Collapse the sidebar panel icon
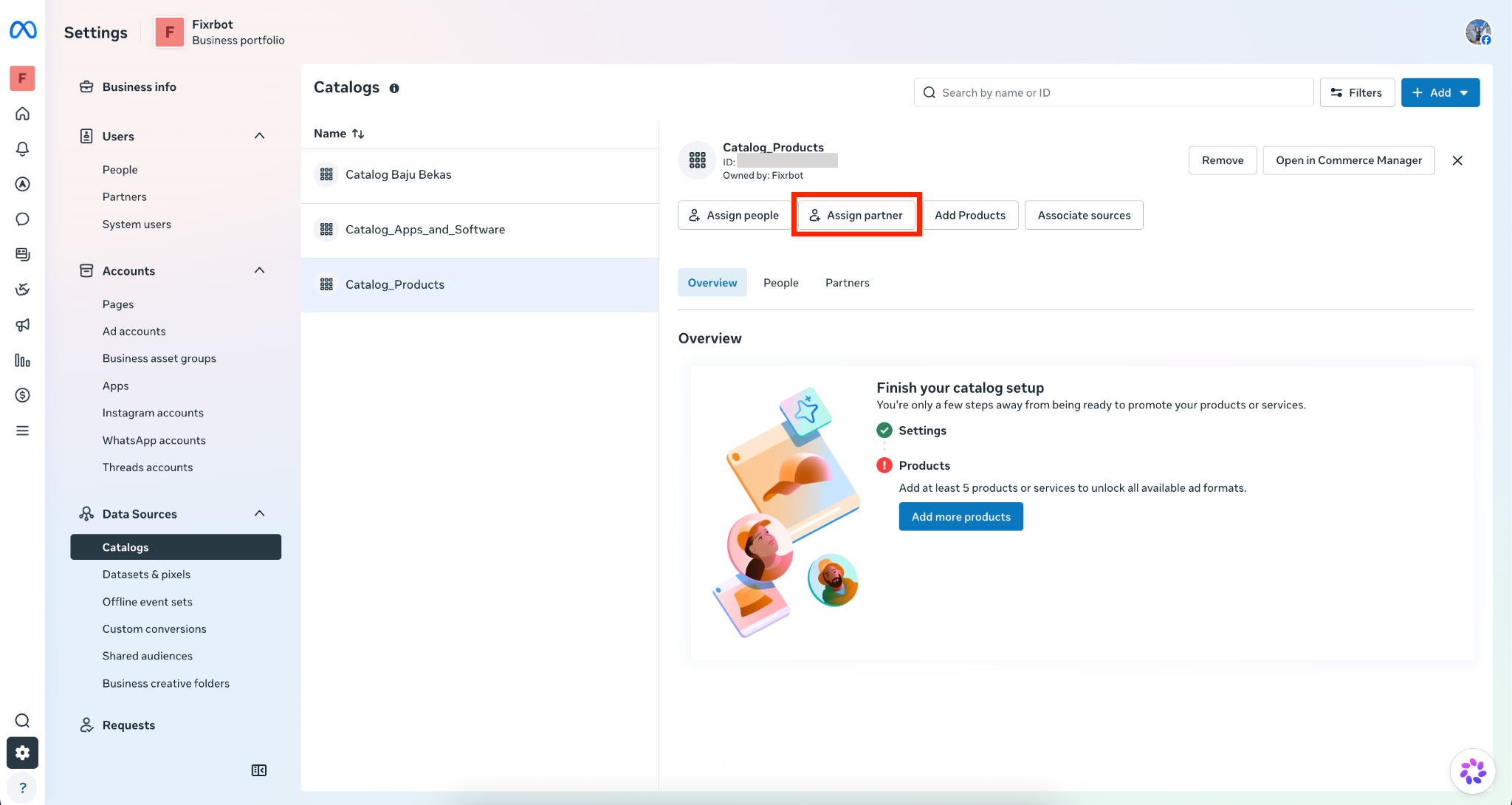Viewport: 1512px width, 805px height. pyautogui.click(x=259, y=770)
